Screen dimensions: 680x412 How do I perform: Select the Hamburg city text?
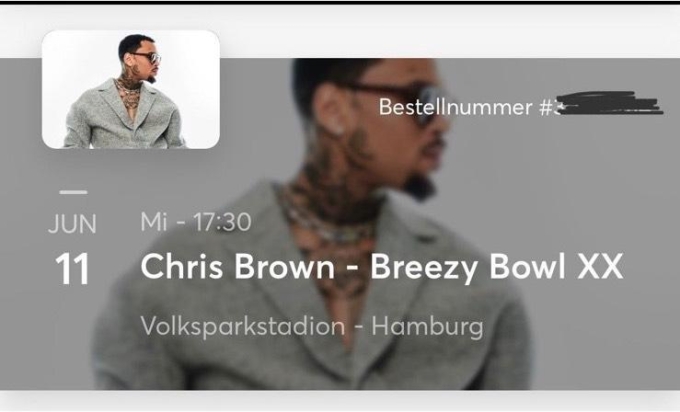tap(428, 326)
